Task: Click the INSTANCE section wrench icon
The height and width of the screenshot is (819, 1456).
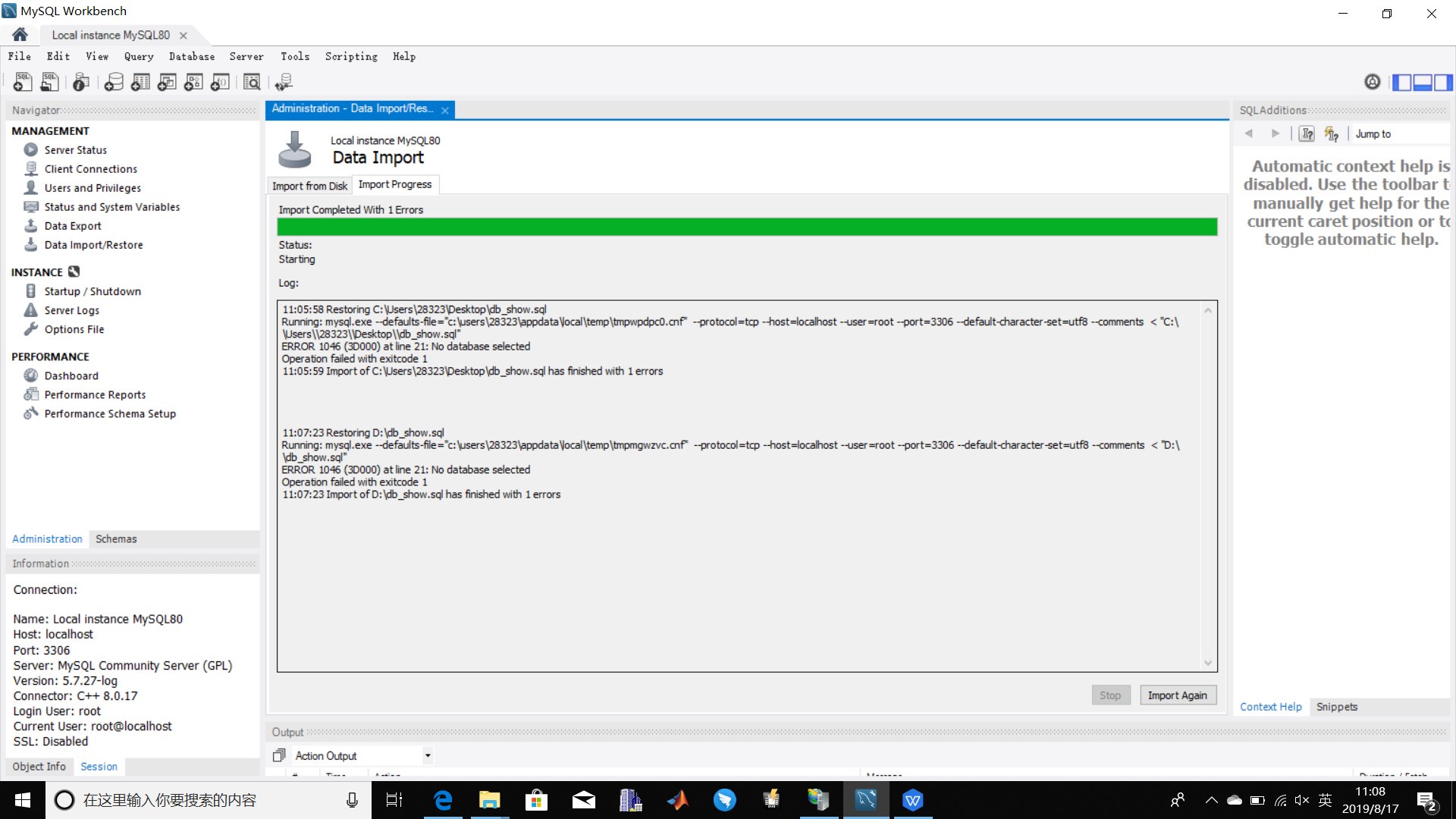Action: click(x=74, y=271)
